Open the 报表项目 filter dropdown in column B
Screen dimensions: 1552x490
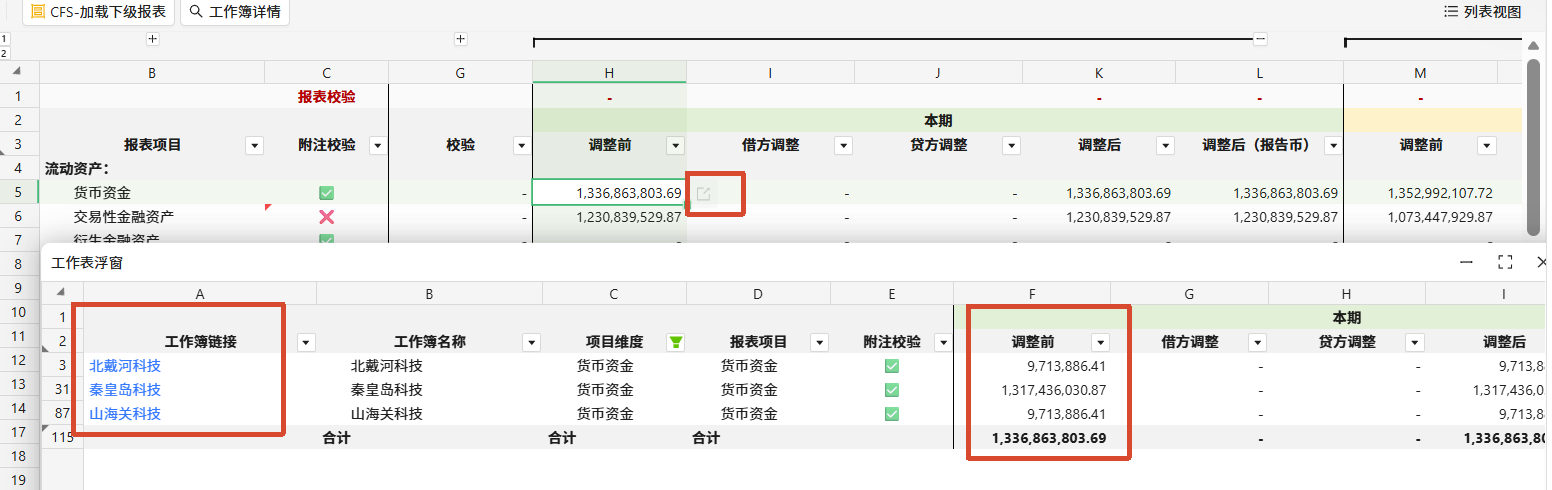(x=254, y=146)
